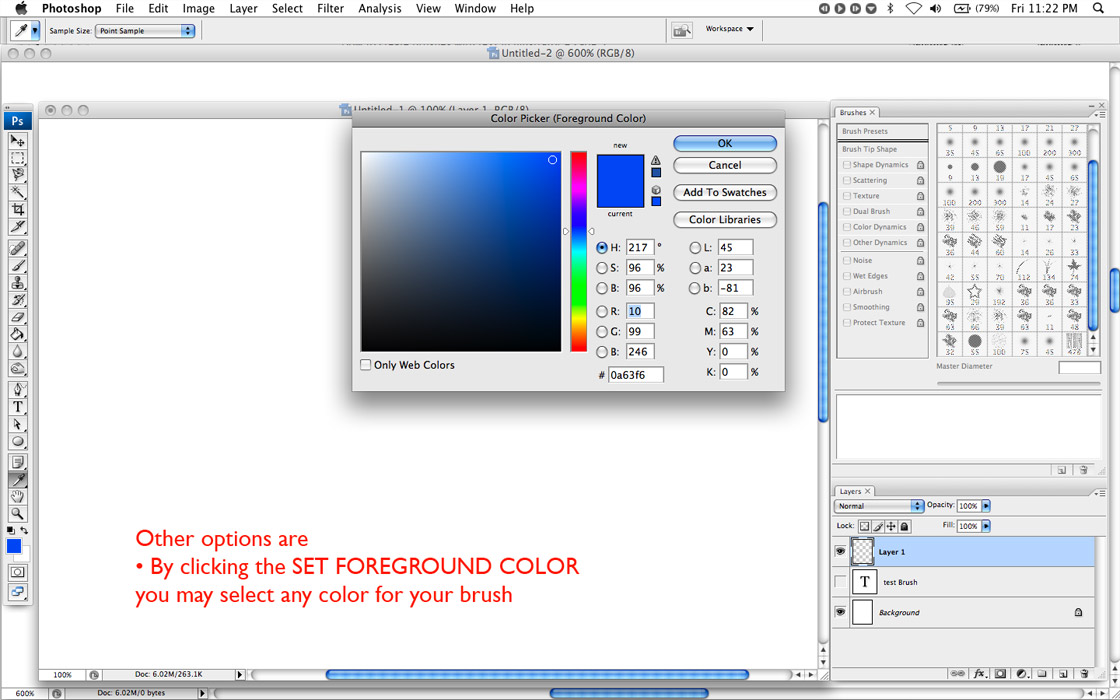Select the Pen tool
The height and width of the screenshot is (700, 1120).
pos(18,389)
